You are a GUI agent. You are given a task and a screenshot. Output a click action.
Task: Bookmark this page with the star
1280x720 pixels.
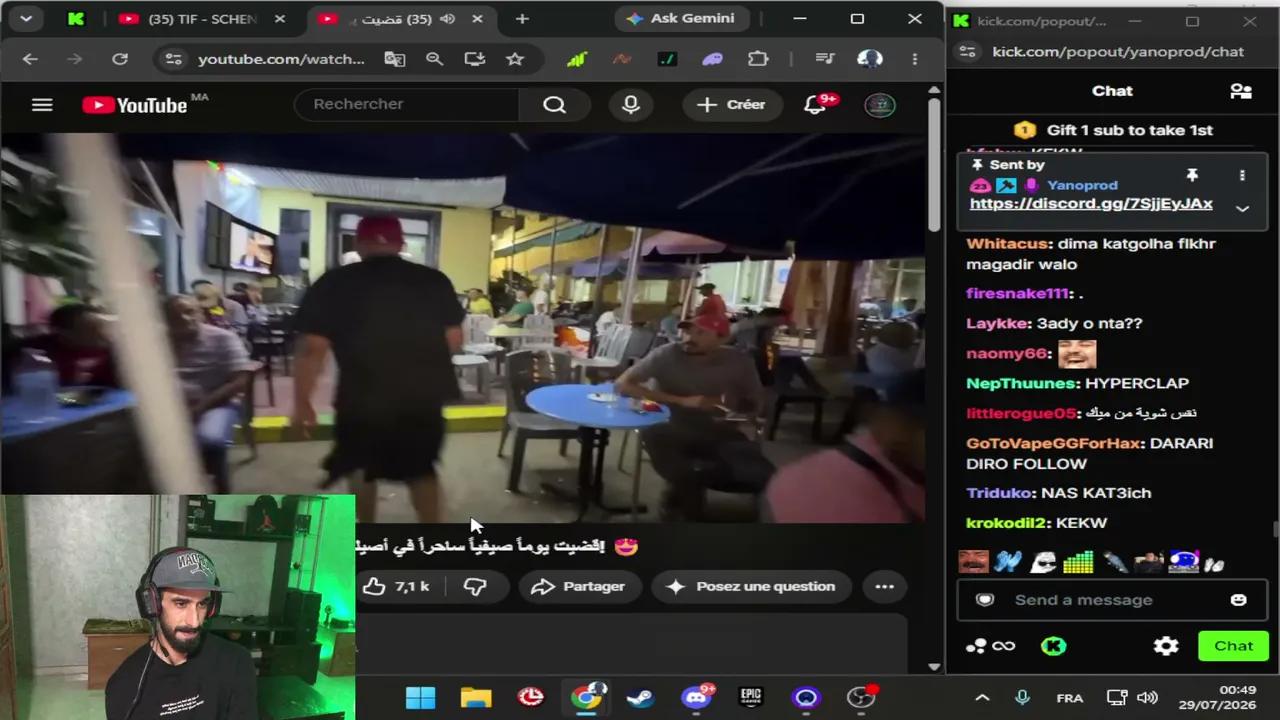point(515,59)
